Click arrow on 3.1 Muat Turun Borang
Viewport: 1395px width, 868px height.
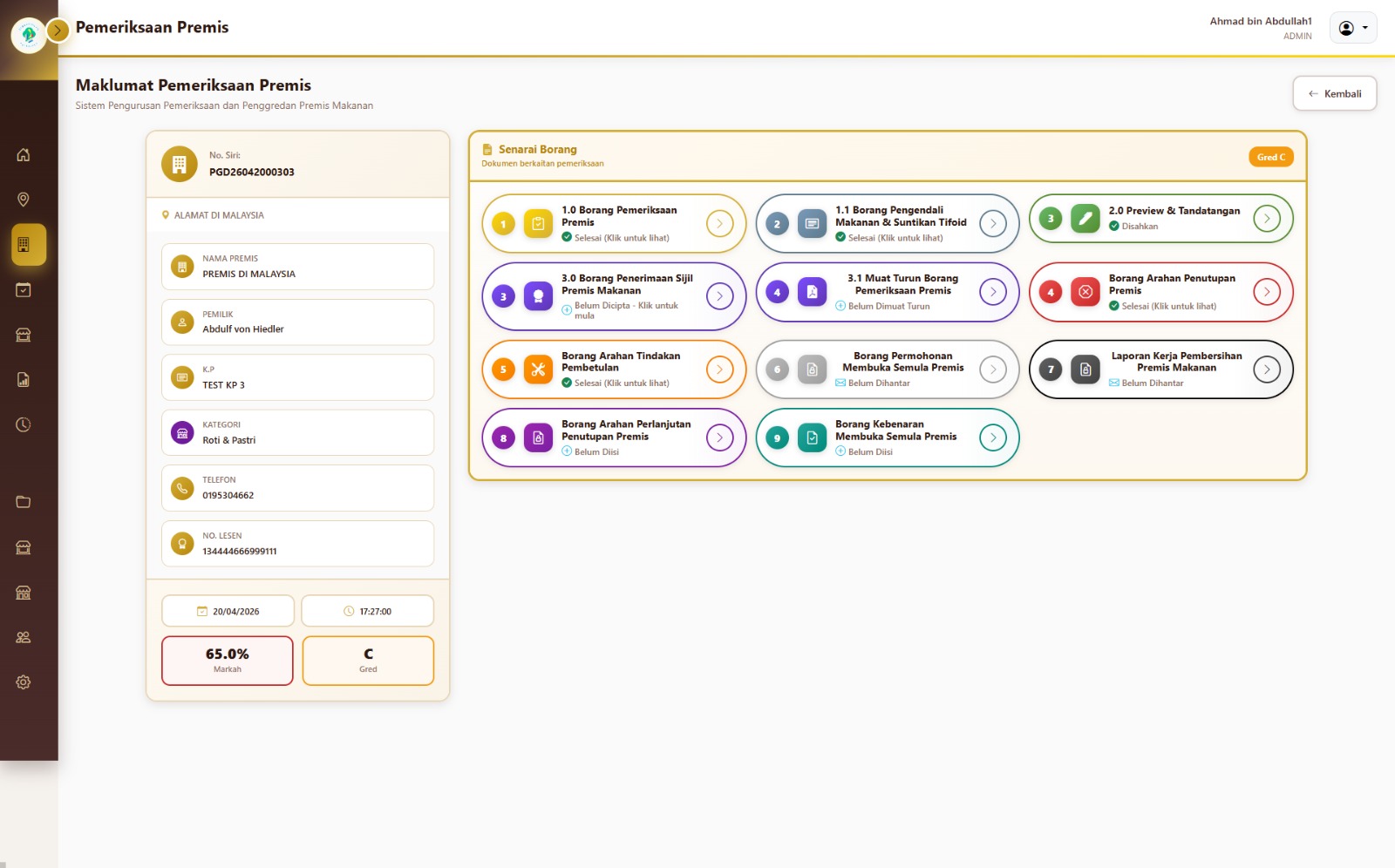[x=993, y=292]
